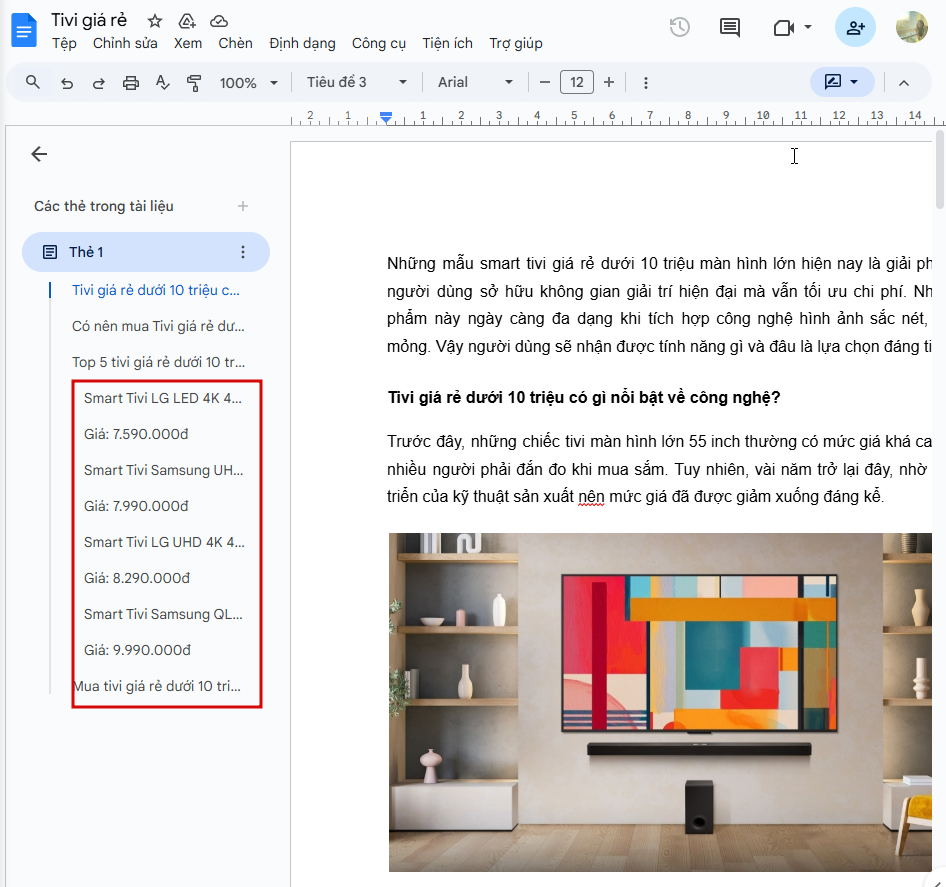Expand the Tiêu đề 3 style dropdown
This screenshot has height=887, width=946.
[357, 82]
